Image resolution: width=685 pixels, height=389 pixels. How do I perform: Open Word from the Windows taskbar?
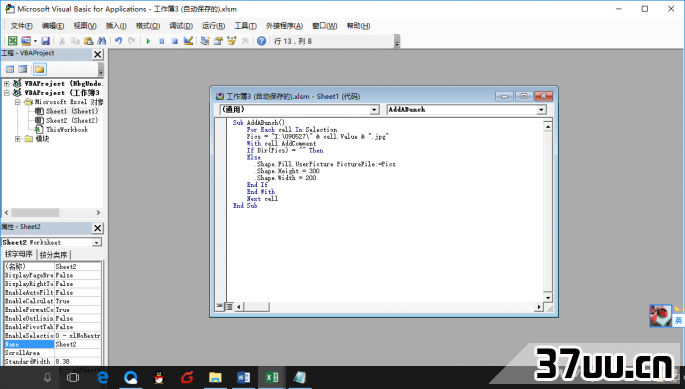pyautogui.click(x=243, y=377)
